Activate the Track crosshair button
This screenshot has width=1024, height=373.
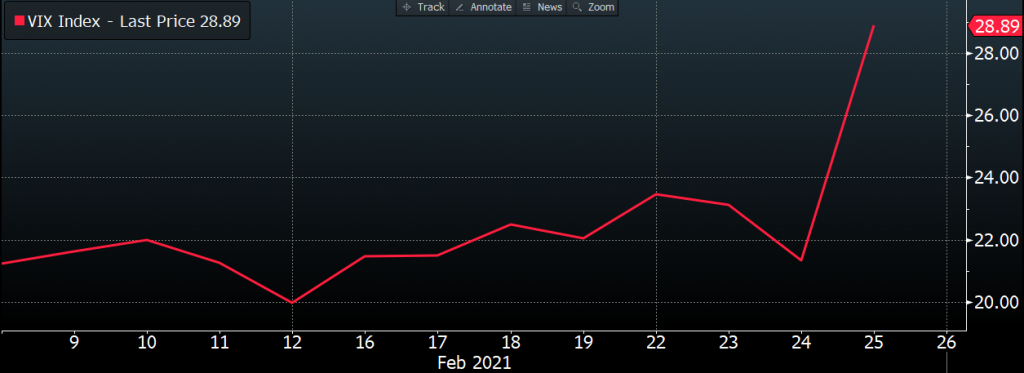pyautogui.click(x=423, y=7)
